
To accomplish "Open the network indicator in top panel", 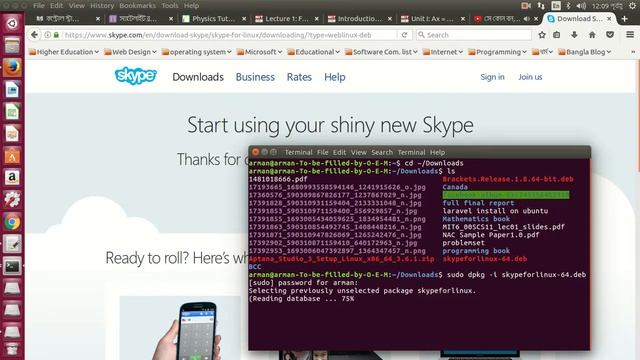I will [x=541, y=6].
